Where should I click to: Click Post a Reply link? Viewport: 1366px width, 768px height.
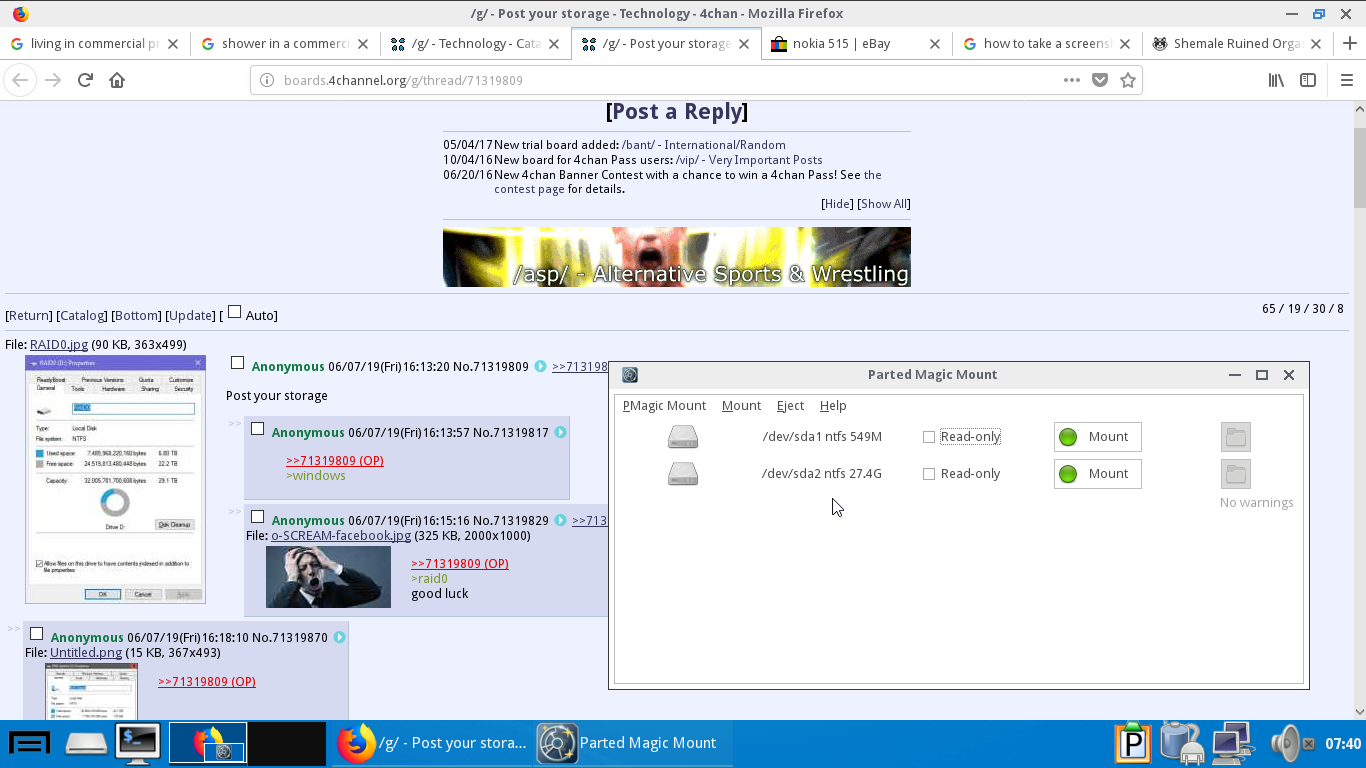point(677,111)
